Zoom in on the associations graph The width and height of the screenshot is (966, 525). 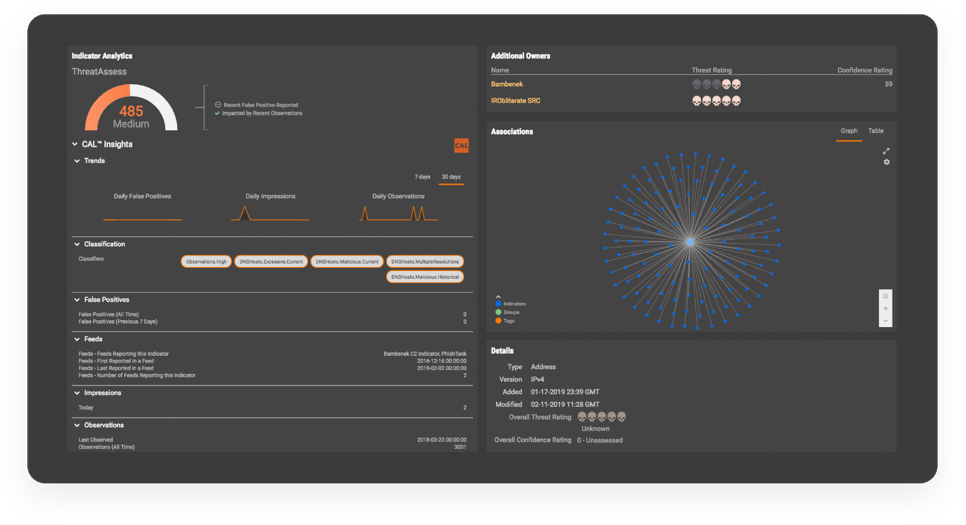885,308
